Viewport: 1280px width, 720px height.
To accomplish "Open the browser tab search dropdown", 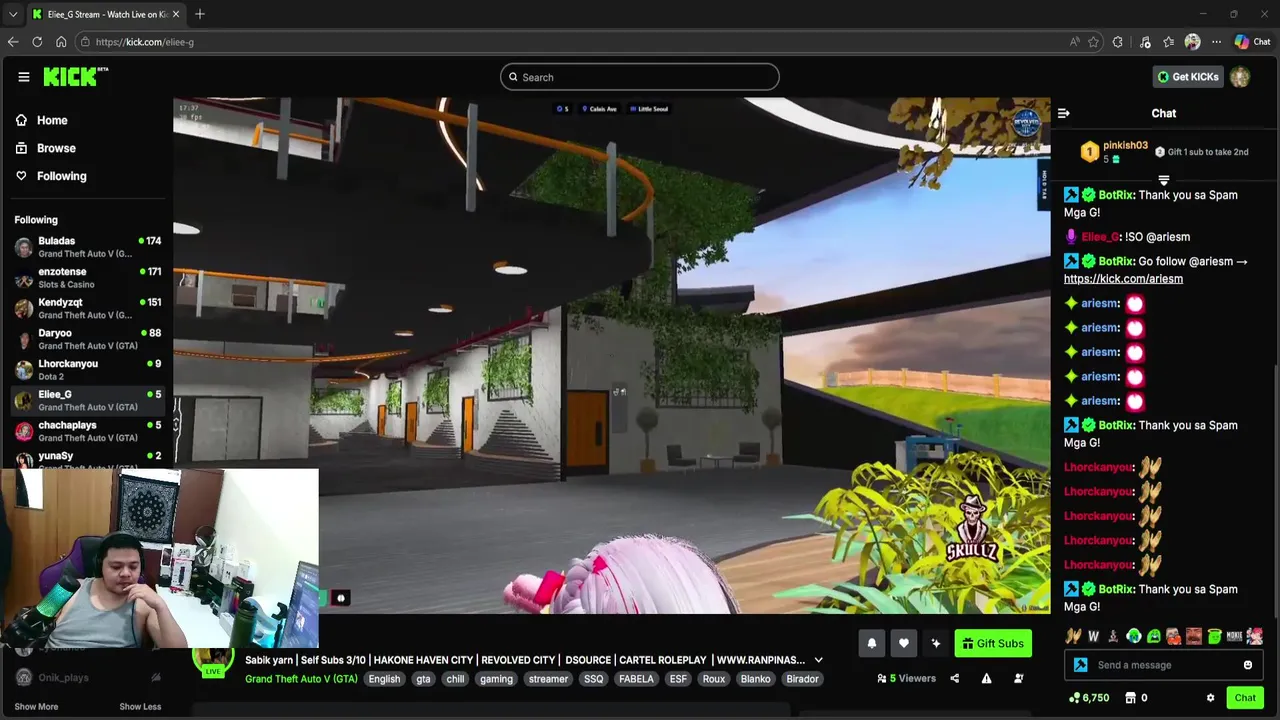I will (x=13, y=14).
